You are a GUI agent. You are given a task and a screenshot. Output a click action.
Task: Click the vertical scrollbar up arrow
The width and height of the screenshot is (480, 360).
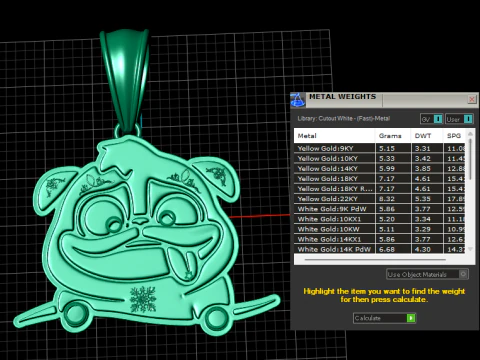(470, 134)
